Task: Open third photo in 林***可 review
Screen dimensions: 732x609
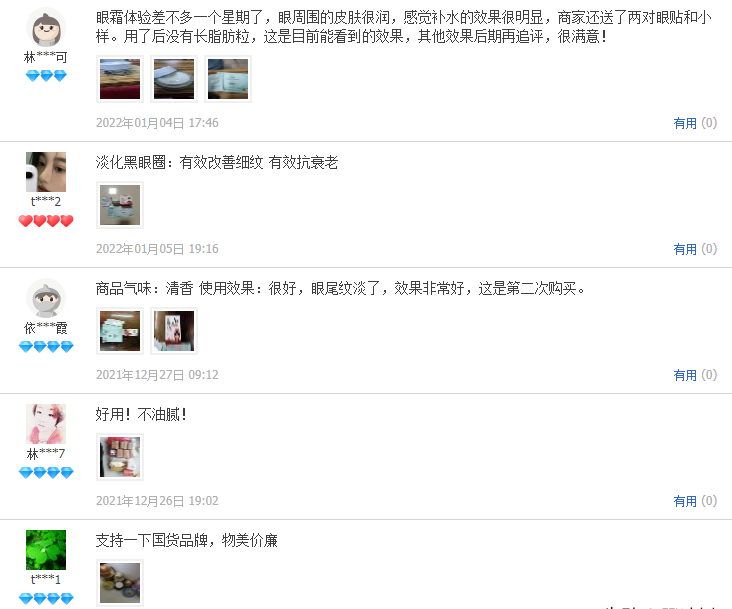Action: [228, 79]
